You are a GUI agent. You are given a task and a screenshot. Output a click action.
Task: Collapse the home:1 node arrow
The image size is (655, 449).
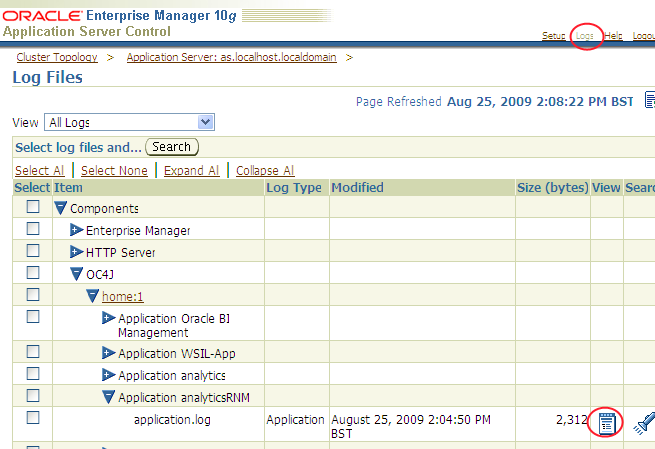pos(93,296)
